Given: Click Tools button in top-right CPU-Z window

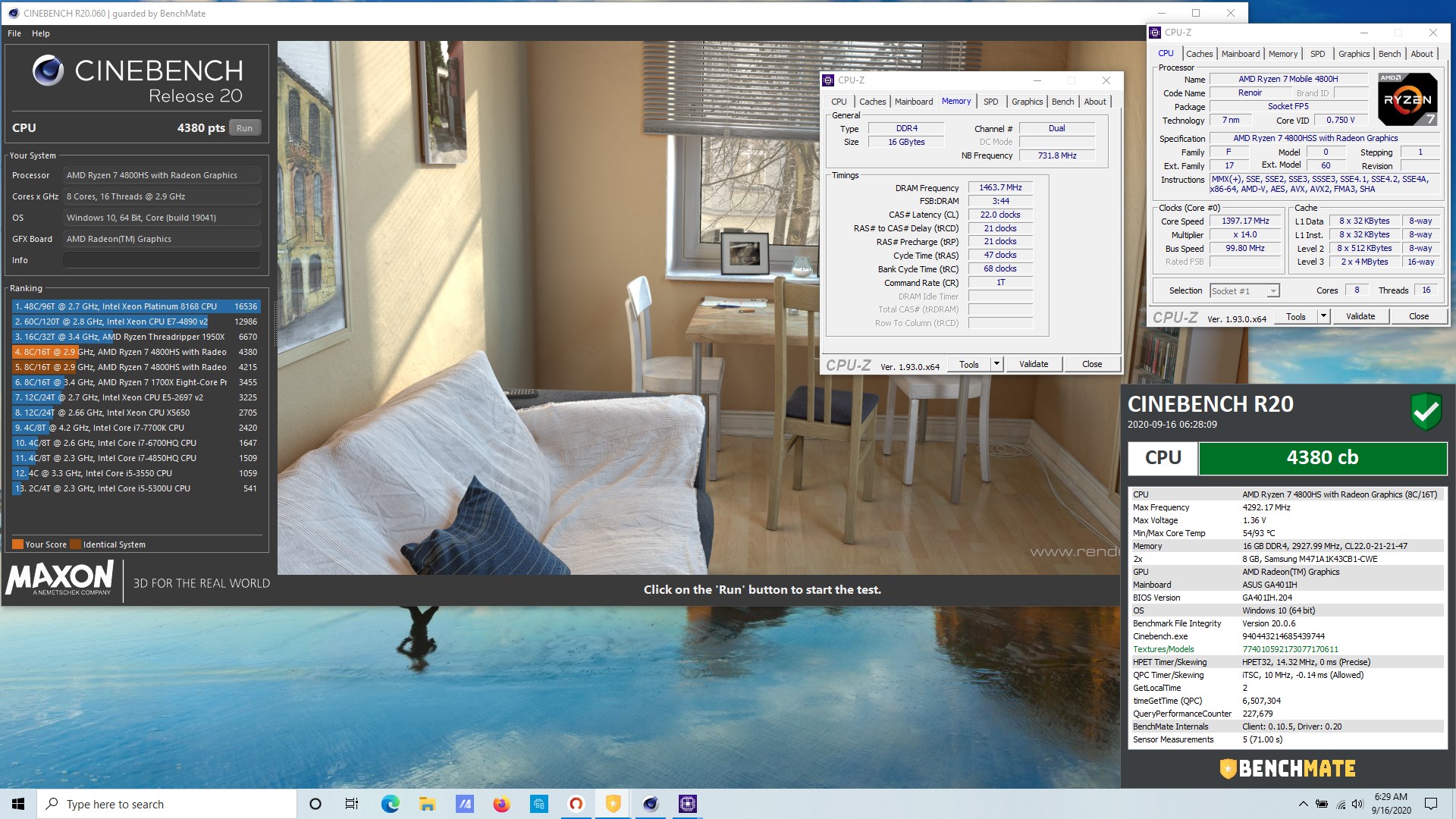Looking at the screenshot, I should [x=1296, y=317].
